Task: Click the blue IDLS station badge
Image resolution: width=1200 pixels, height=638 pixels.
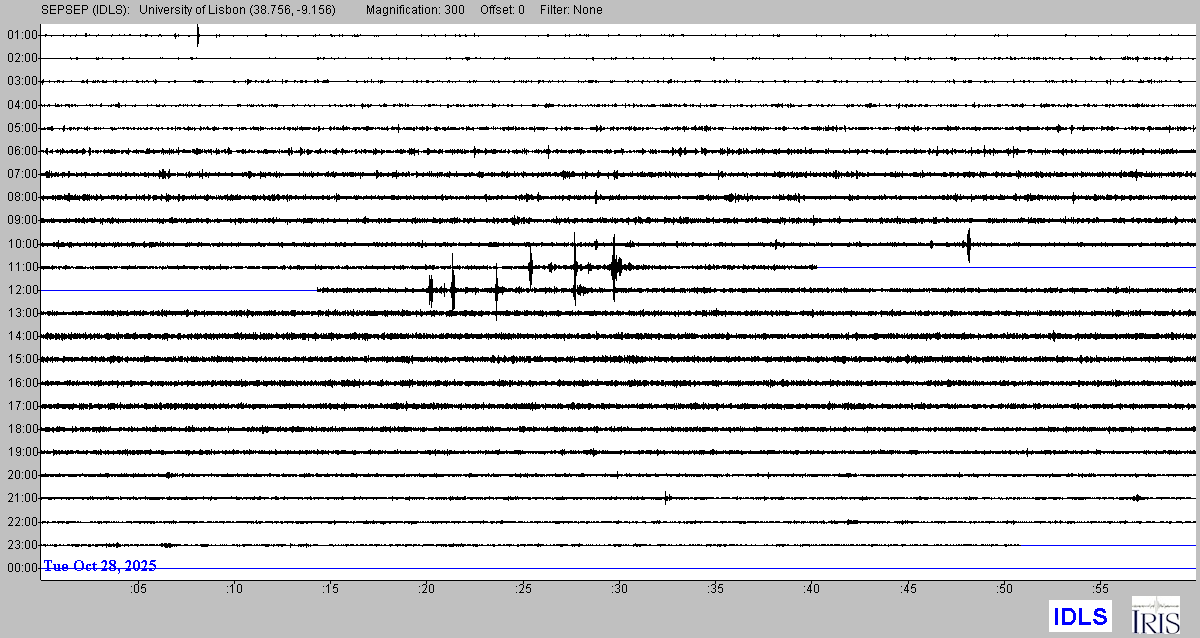Action: [x=1078, y=616]
